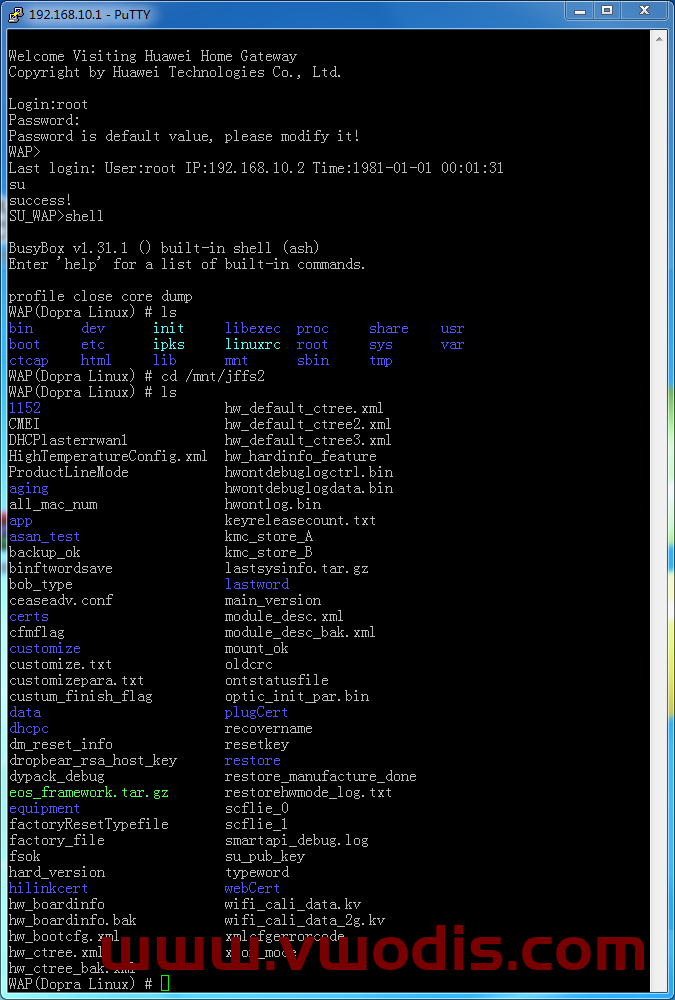Click the green terminal cursor
Image resolution: width=675 pixels, height=1000 pixels.
[165, 983]
